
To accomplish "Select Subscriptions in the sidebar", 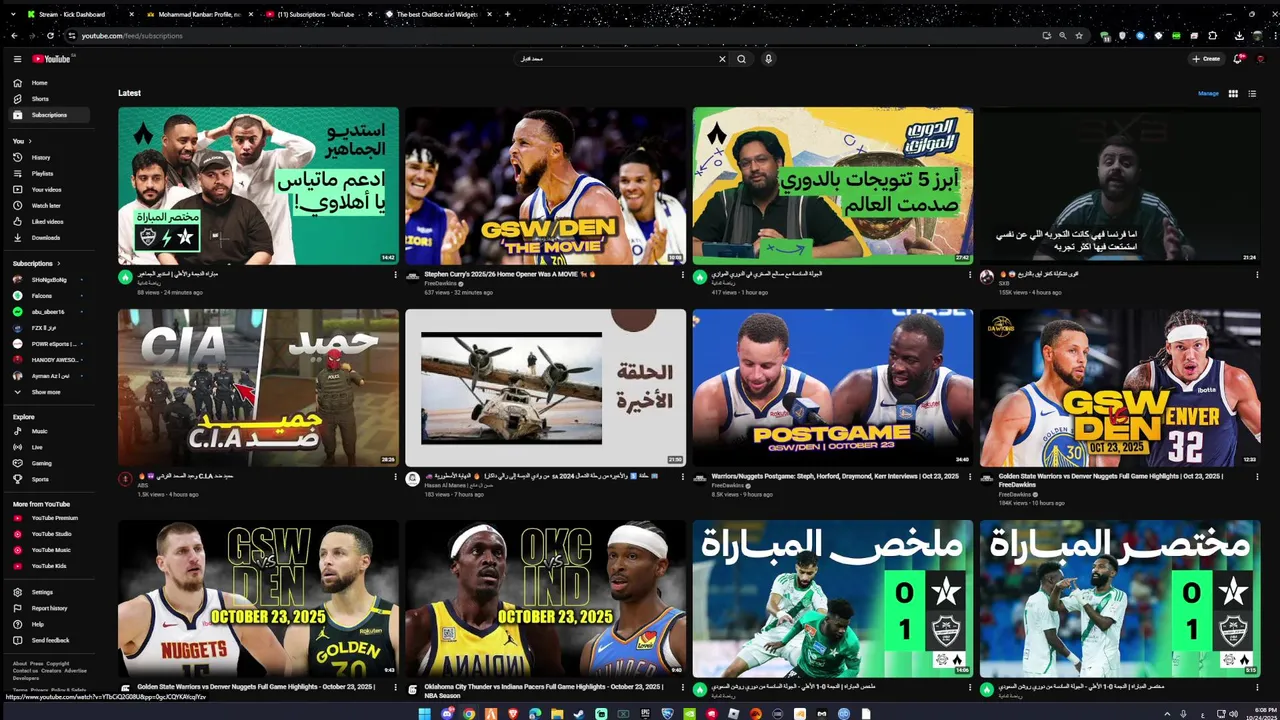I will click(x=50, y=115).
